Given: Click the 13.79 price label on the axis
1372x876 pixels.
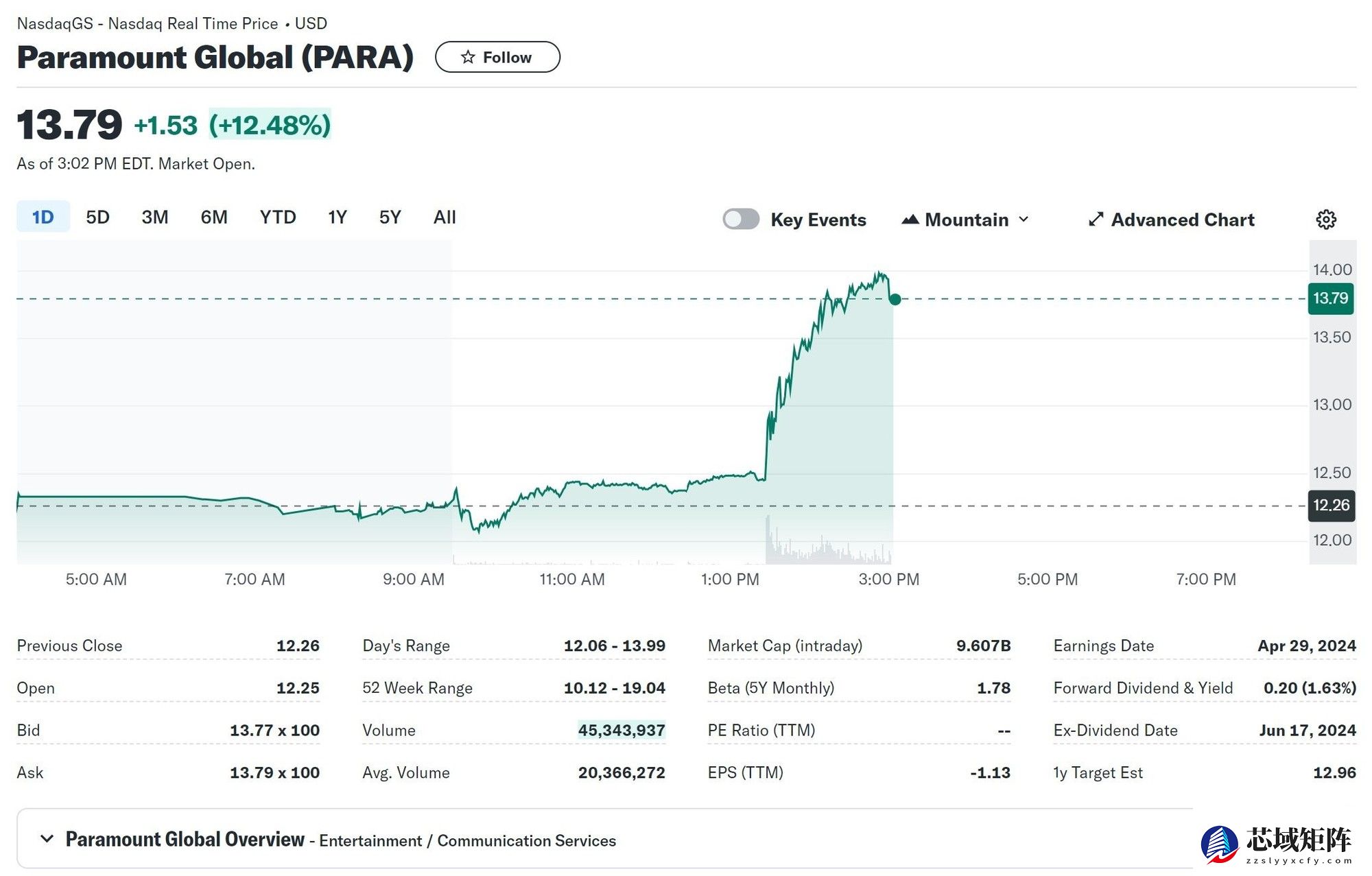Looking at the screenshot, I should click(x=1330, y=299).
